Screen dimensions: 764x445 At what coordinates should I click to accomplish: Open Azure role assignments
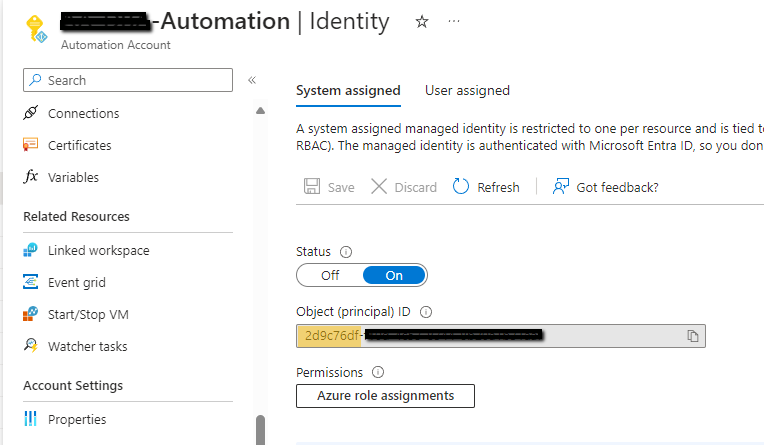tap(385, 396)
